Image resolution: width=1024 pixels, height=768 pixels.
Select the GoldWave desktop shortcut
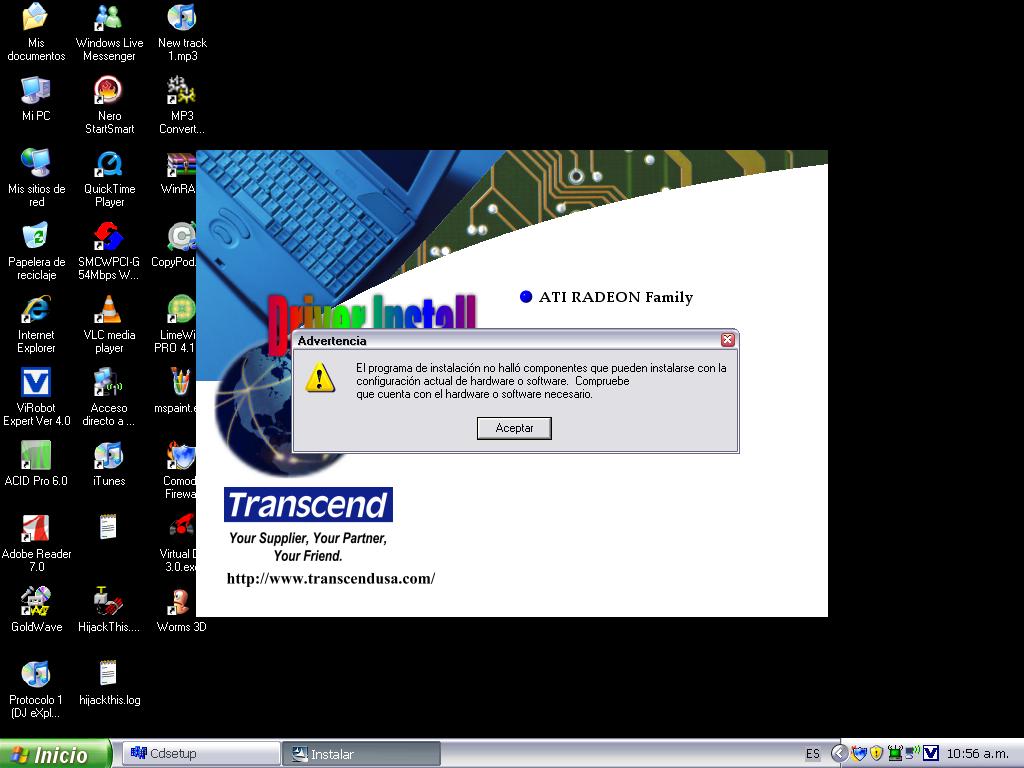pos(36,611)
